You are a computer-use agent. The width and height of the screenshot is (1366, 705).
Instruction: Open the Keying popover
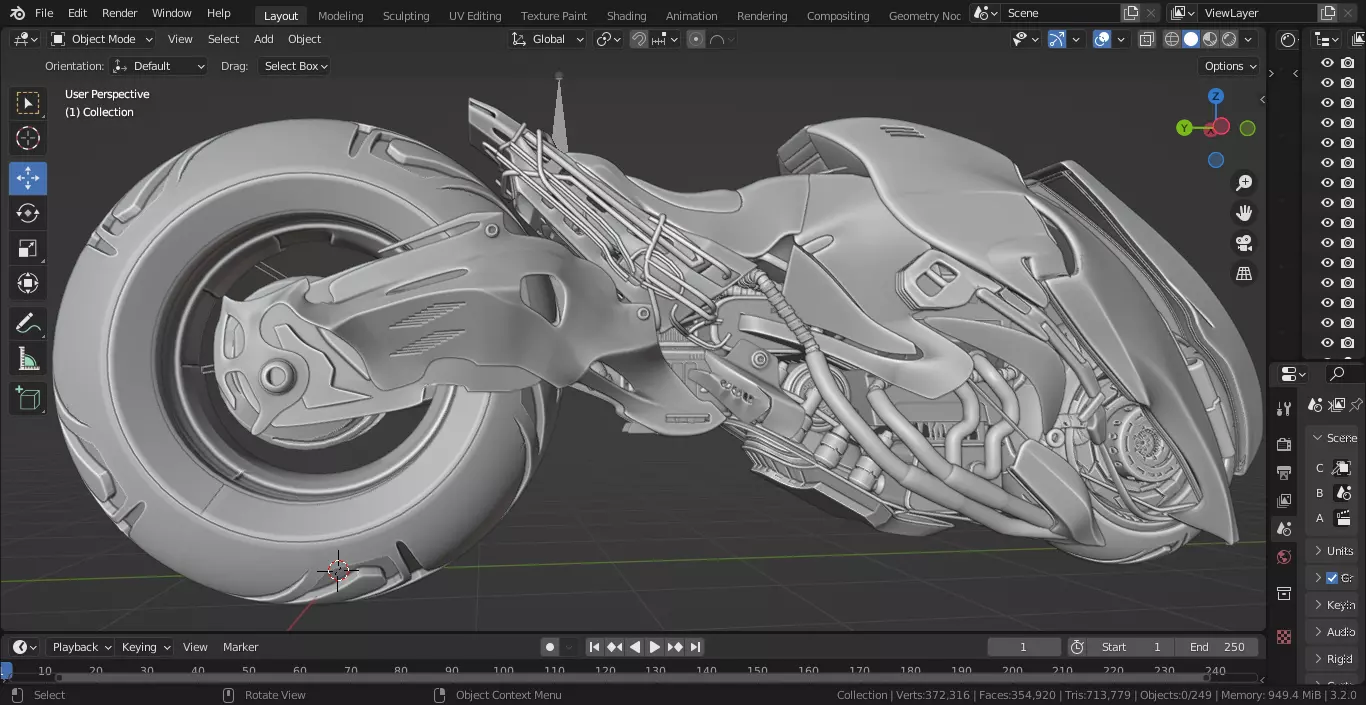coord(145,647)
